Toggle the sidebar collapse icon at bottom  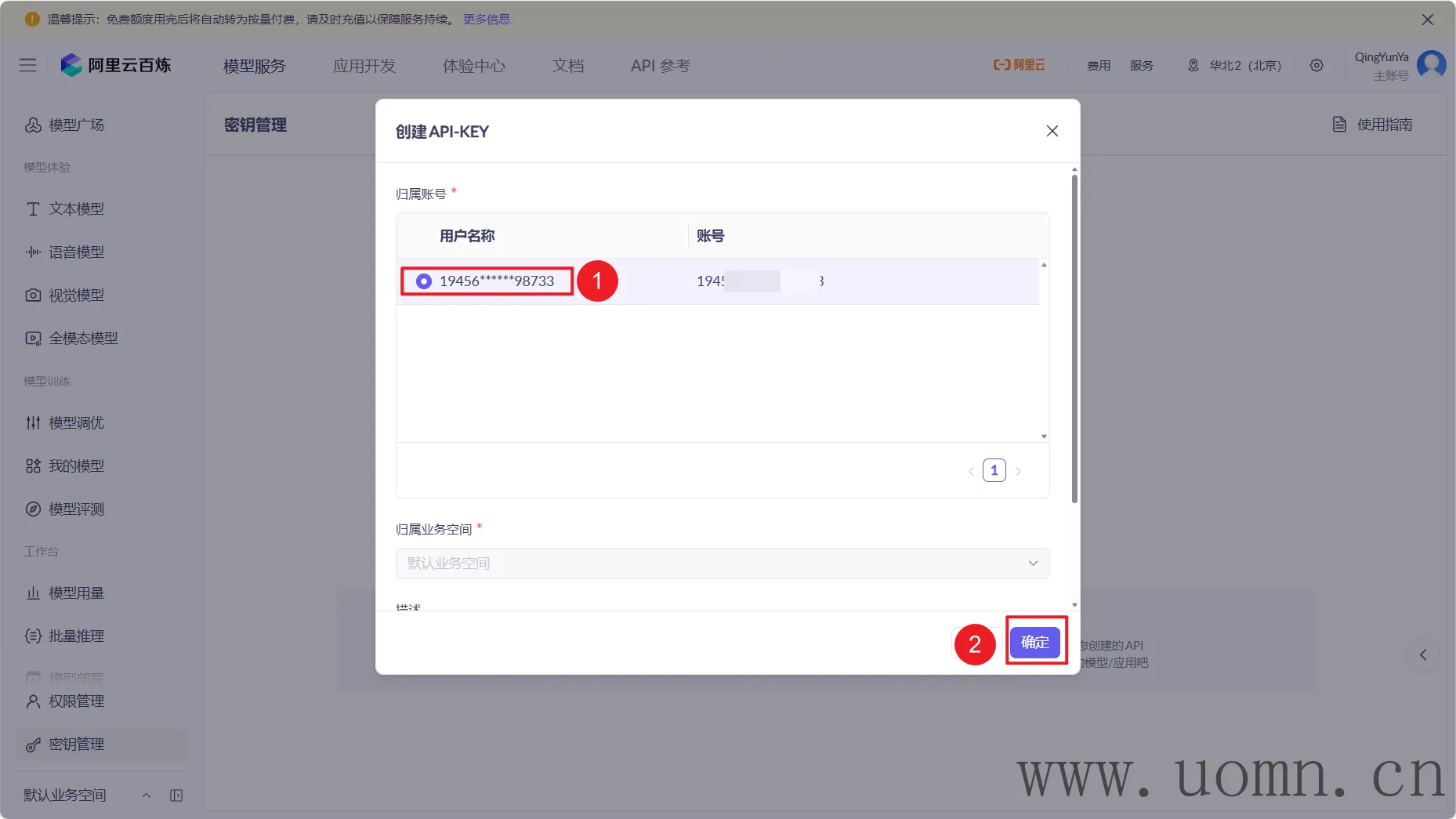coord(176,795)
